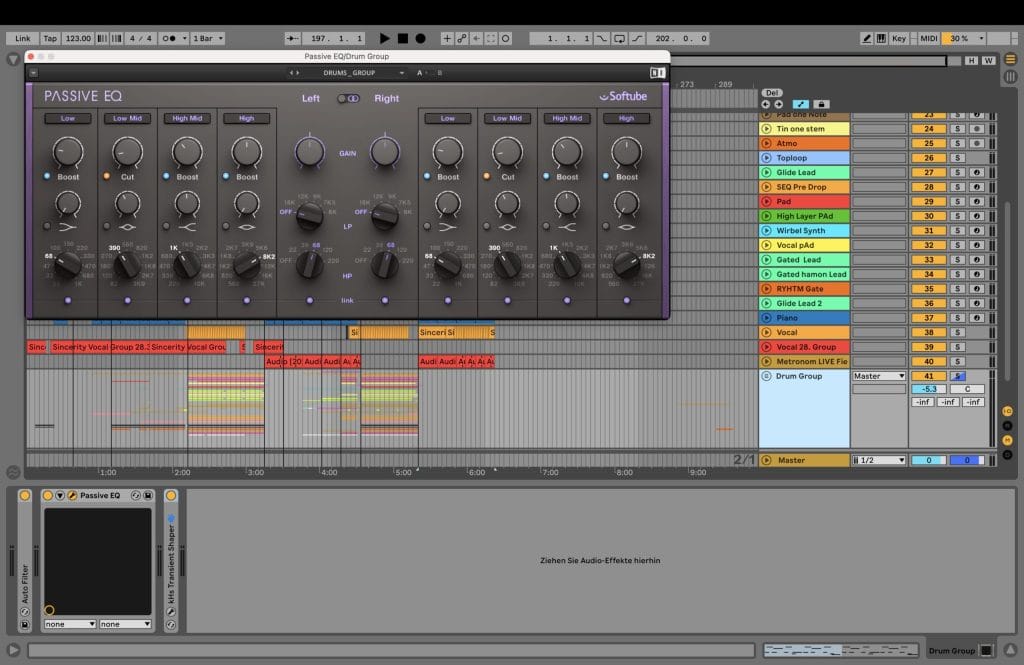Switch to Session view selector icon

[1010, 77]
